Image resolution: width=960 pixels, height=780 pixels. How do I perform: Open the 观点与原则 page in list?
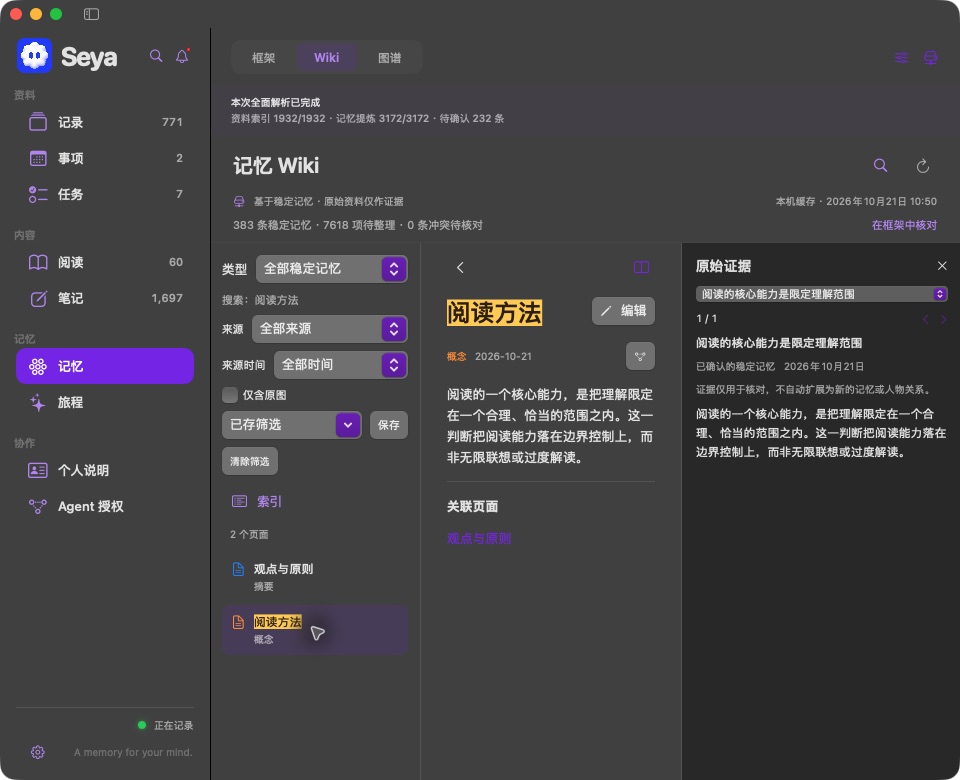click(x=315, y=576)
